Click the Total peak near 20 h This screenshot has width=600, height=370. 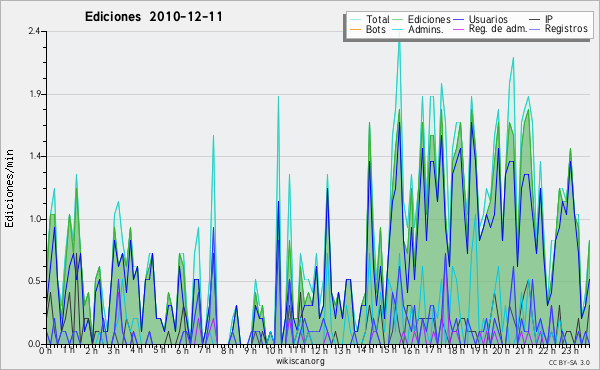[513, 59]
